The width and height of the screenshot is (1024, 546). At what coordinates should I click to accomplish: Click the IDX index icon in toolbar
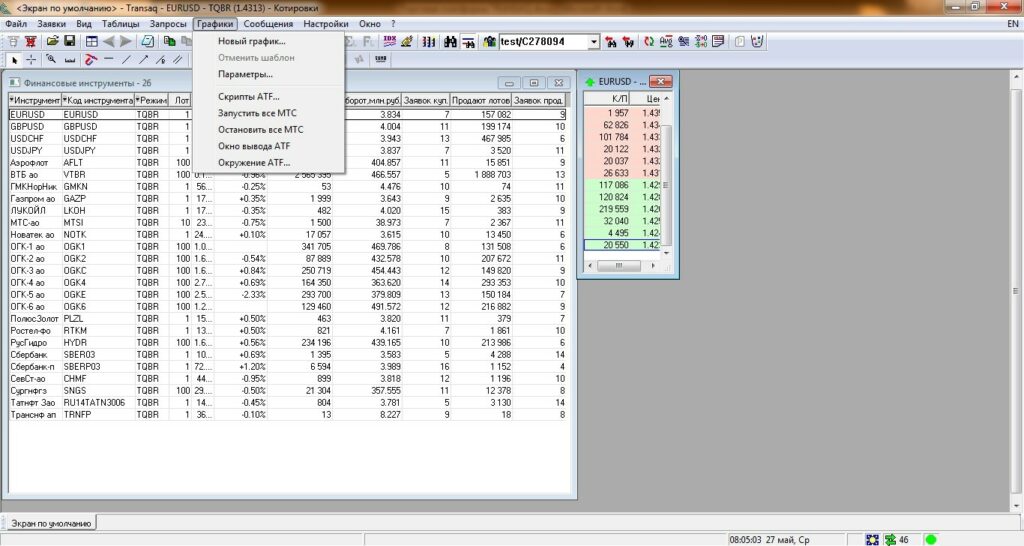[390, 42]
